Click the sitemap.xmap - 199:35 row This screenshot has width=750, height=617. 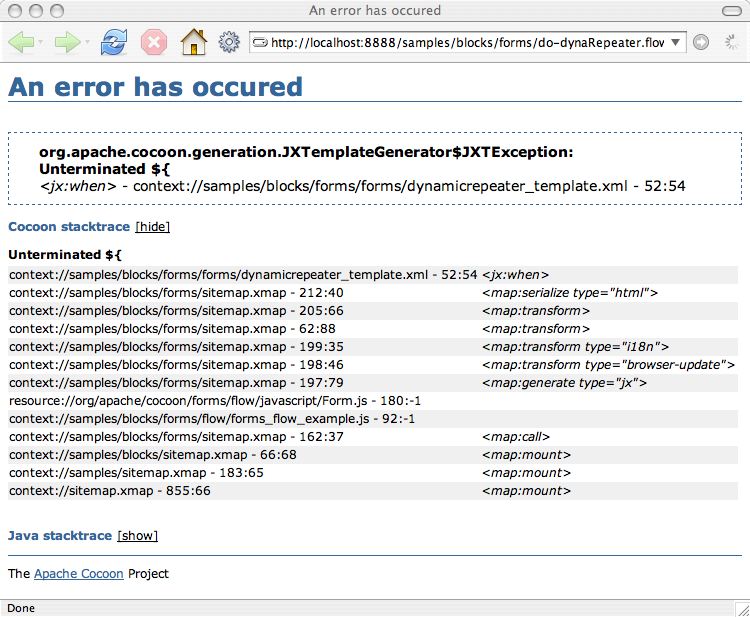click(x=373, y=347)
